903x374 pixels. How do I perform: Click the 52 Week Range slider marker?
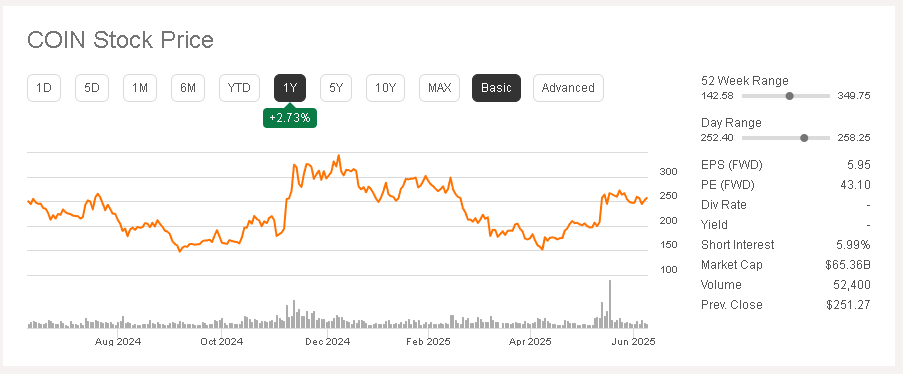point(790,96)
